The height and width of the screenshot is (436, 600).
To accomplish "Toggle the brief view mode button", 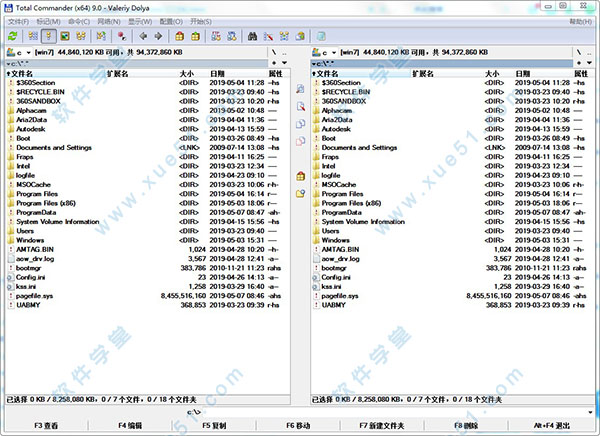I will point(30,35).
